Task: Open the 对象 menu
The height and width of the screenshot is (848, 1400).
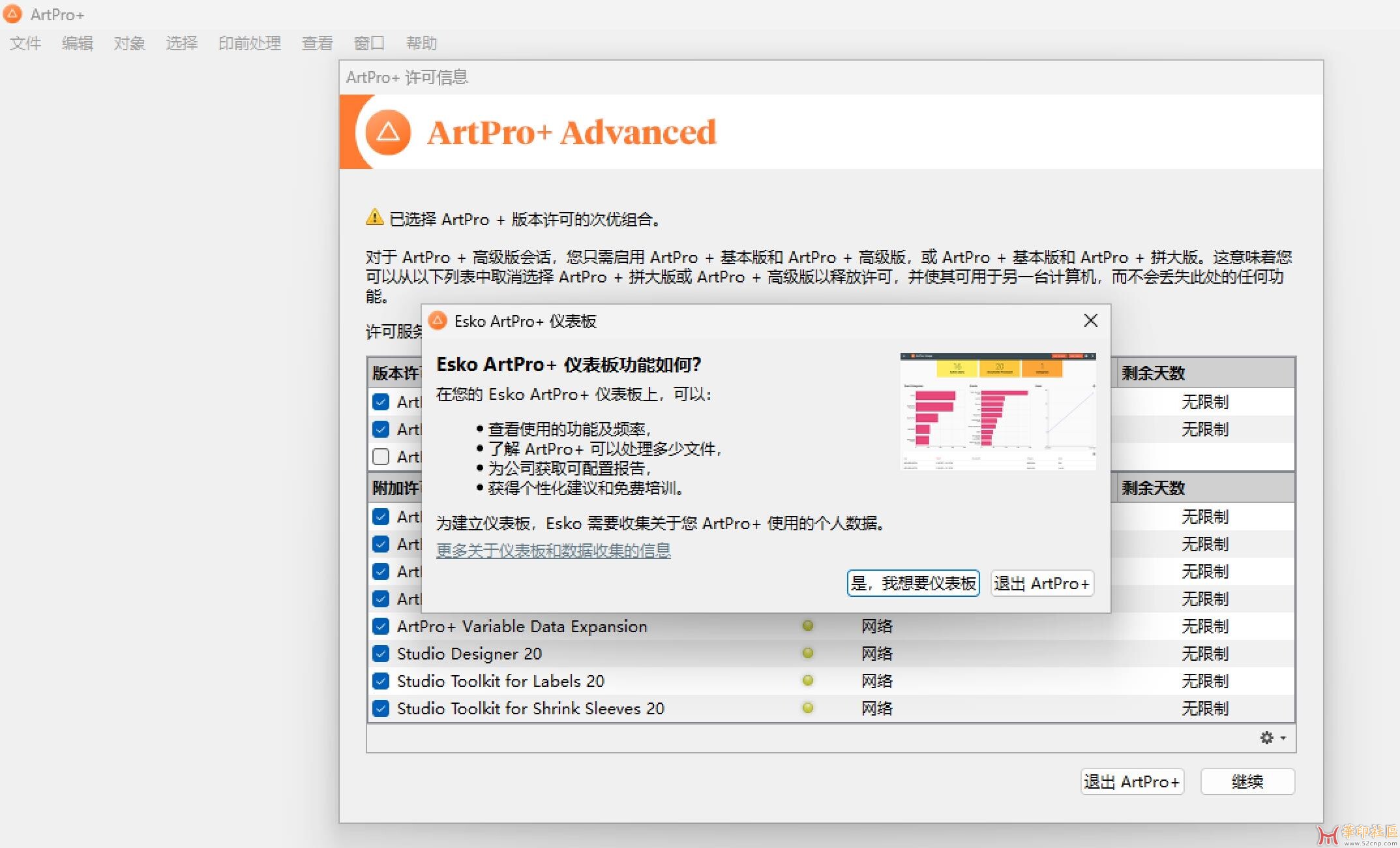Action: (x=129, y=43)
